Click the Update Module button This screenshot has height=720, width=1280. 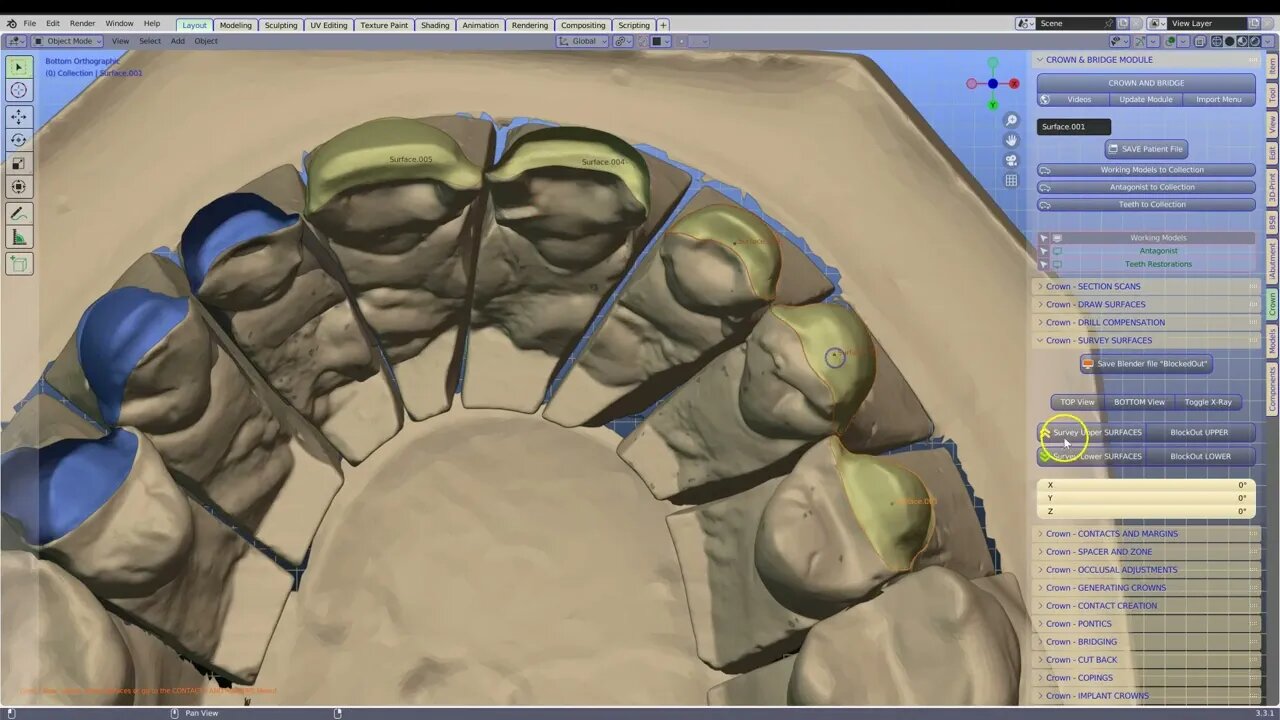click(1145, 99)
